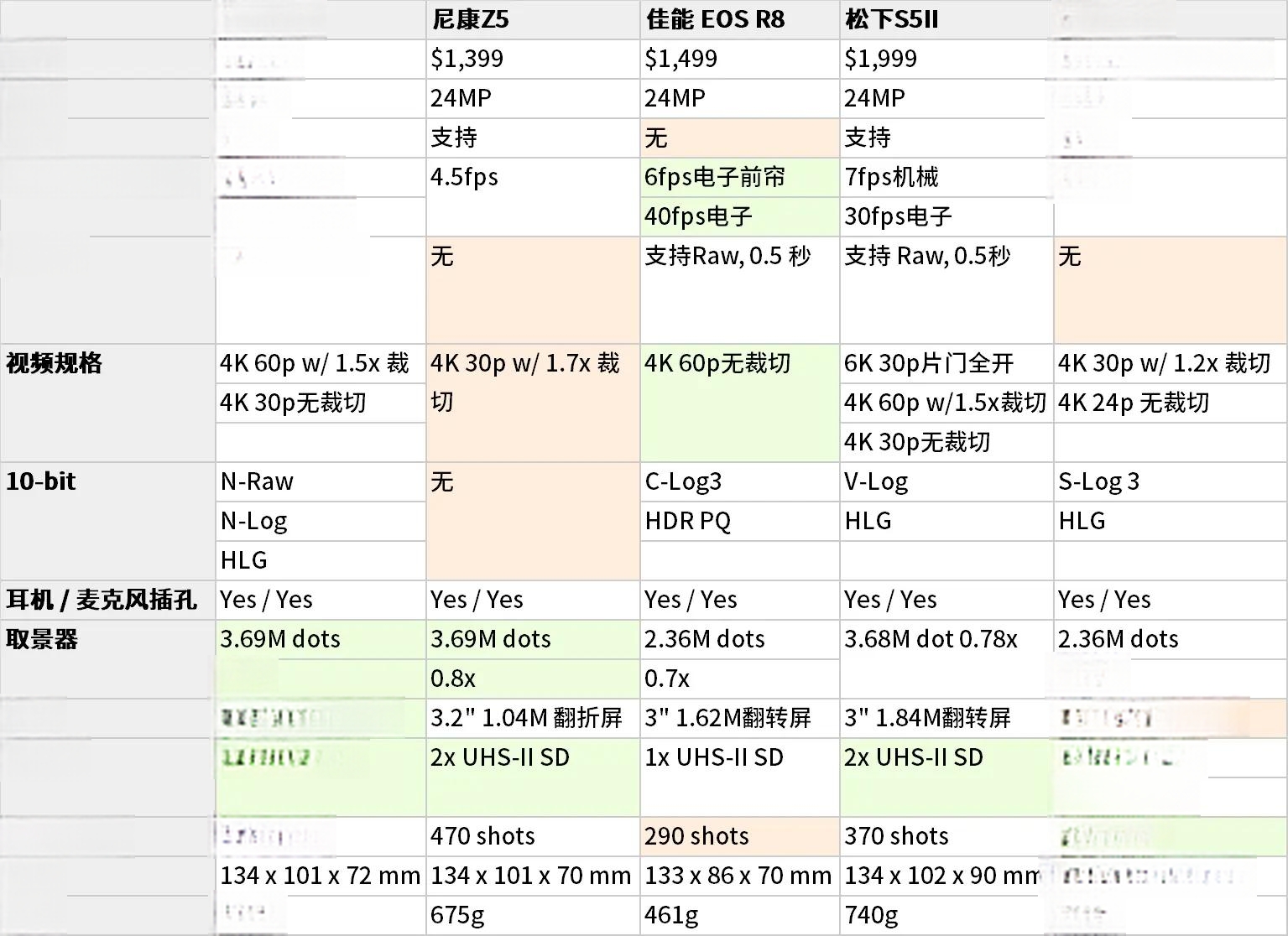The image size is (1288, 936).
Task: Click 24MP under the 尼康Z5 column
Action: [x=533, y=98]
